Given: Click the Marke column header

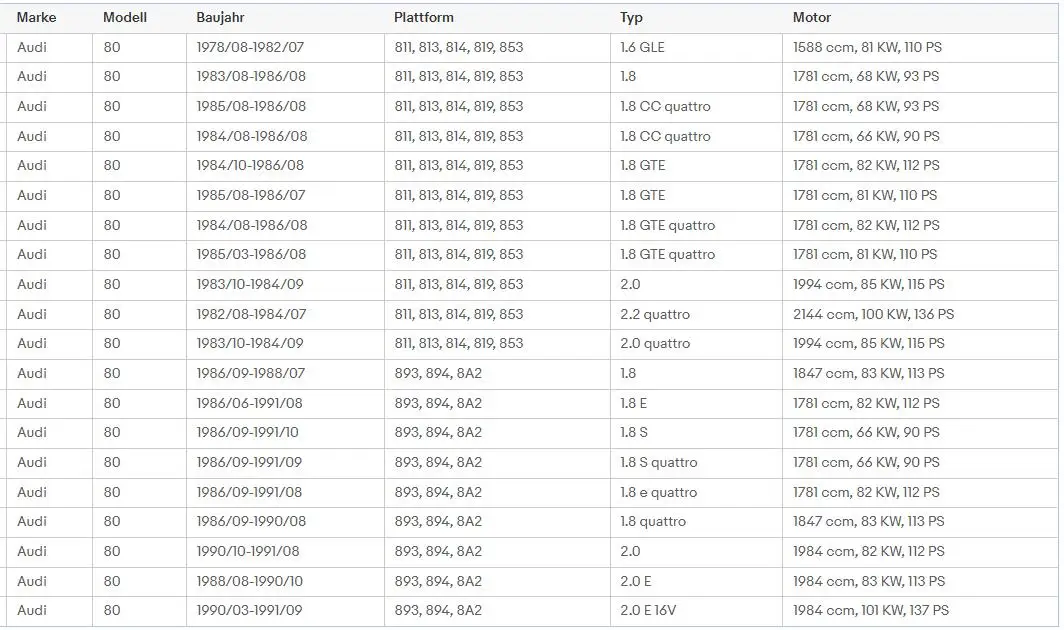Looking at the screenshot, I should click(x=36, y=17).
